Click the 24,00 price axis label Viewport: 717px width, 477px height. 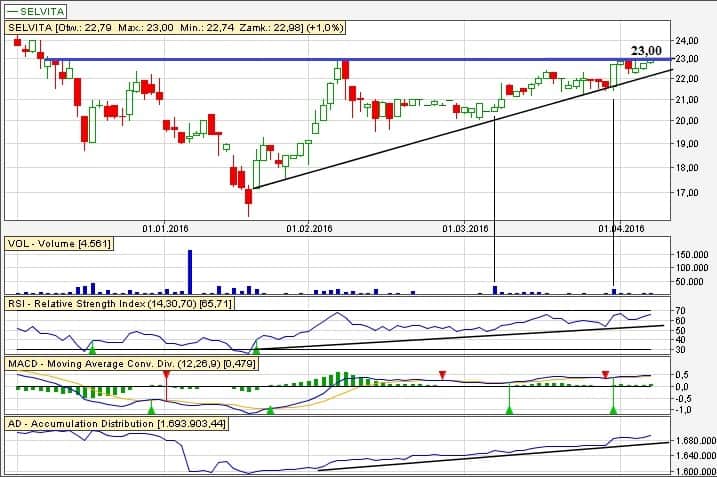coord(687,41)
